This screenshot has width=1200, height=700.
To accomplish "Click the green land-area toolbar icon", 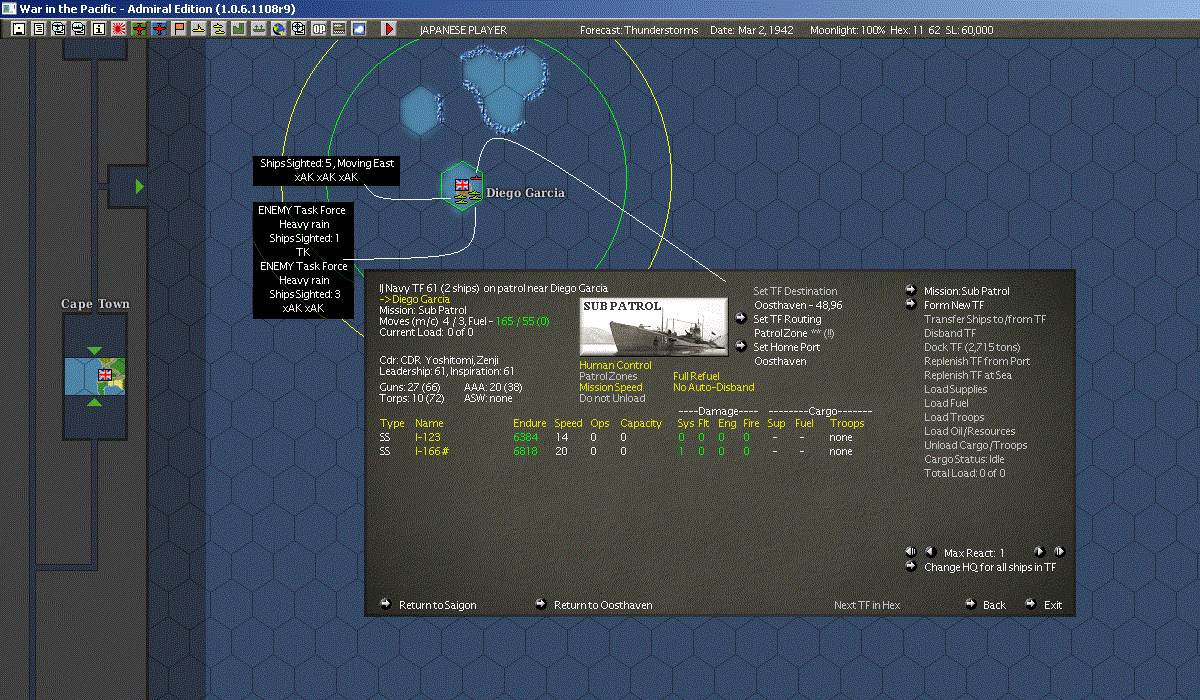I will 239,29.
